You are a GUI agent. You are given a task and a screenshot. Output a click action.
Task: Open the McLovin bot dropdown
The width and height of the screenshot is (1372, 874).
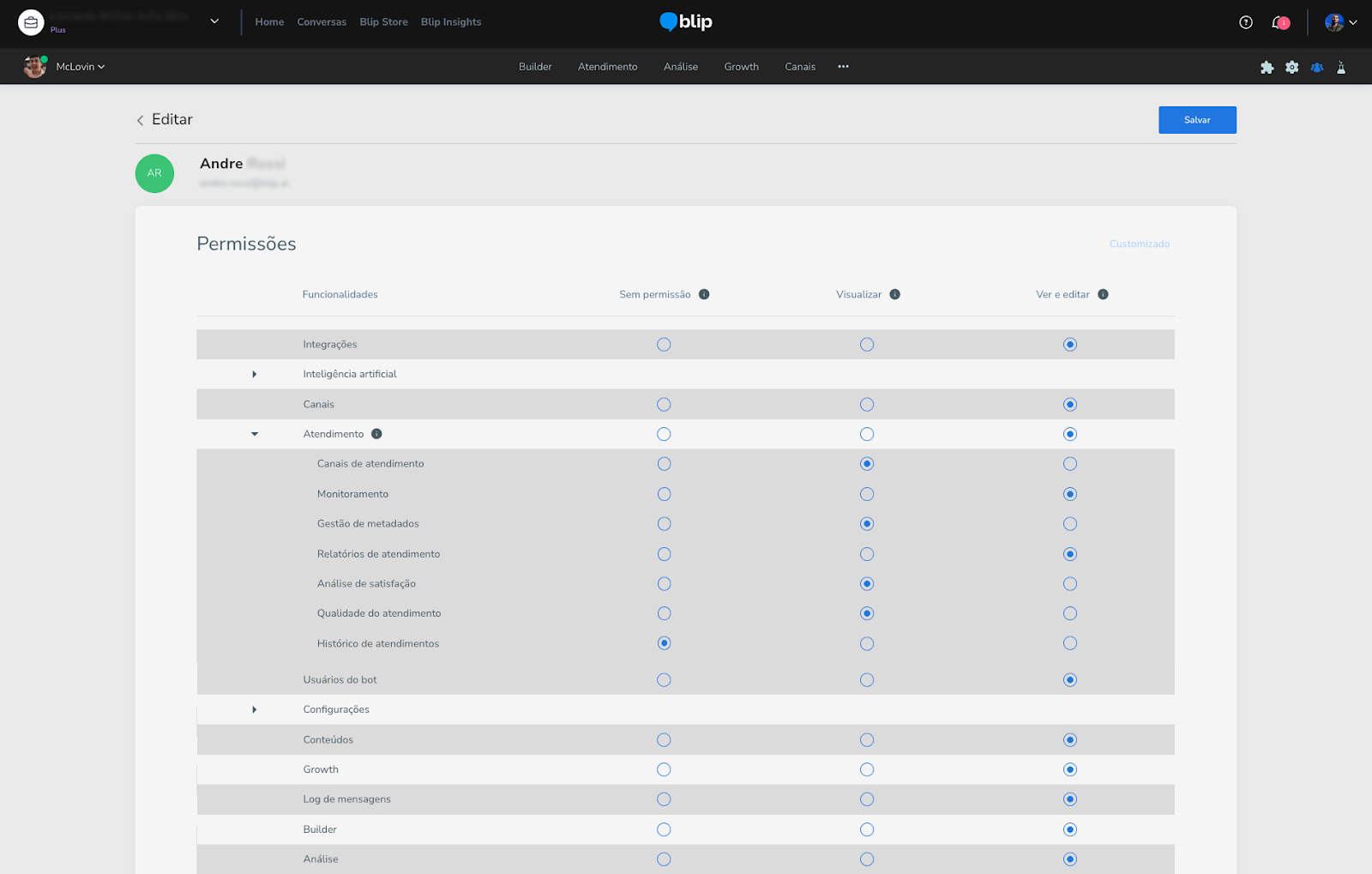pos(80,67)
